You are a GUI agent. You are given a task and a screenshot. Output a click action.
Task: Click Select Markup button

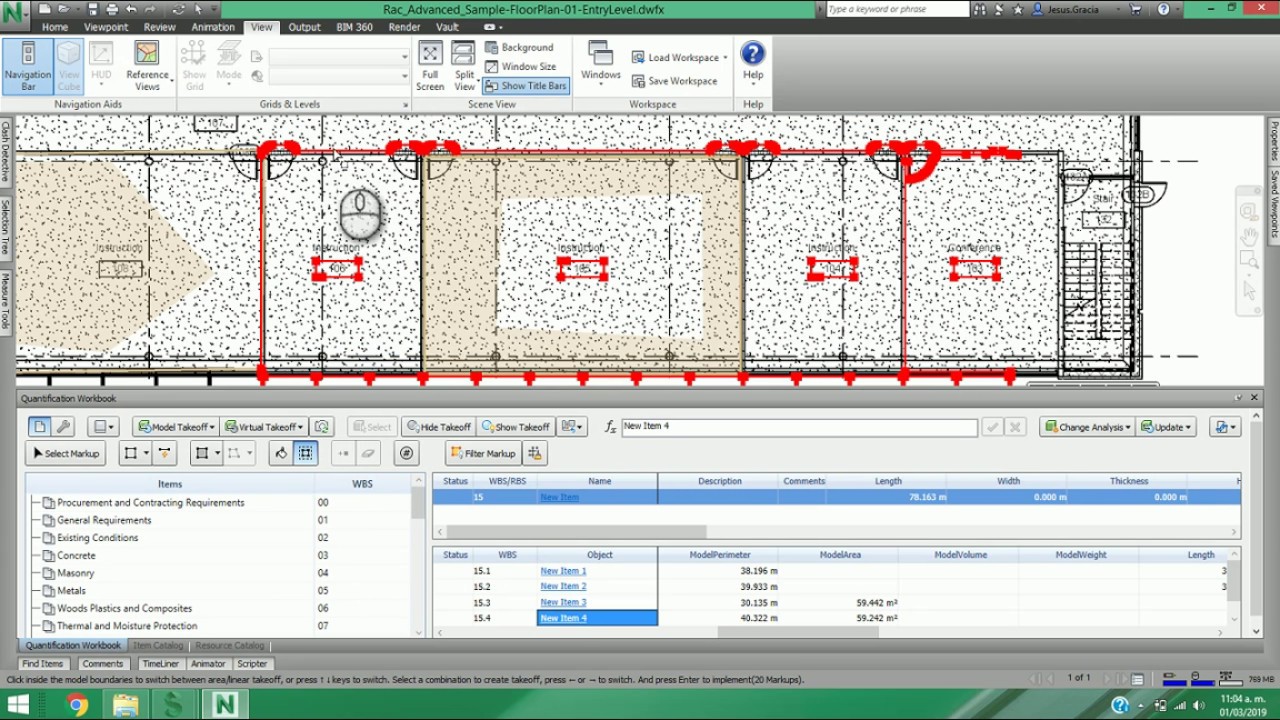pos(65,453)
